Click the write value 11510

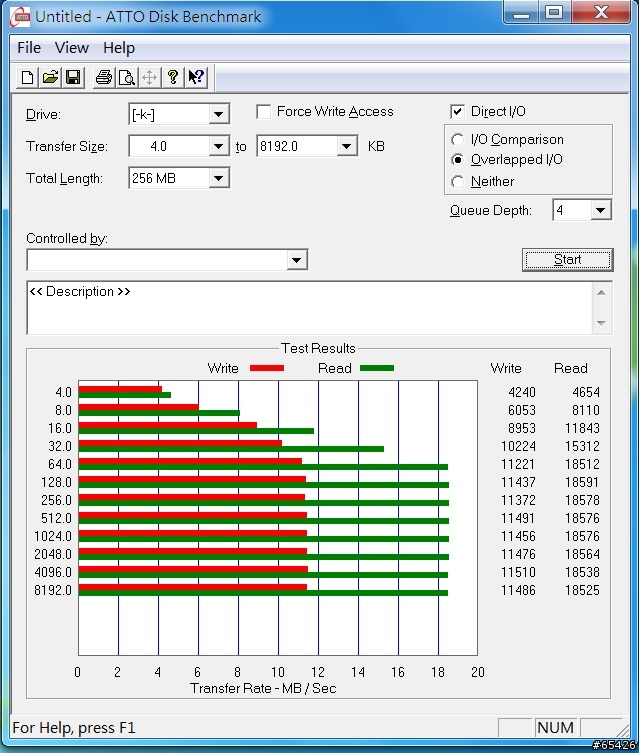(518, 572)
